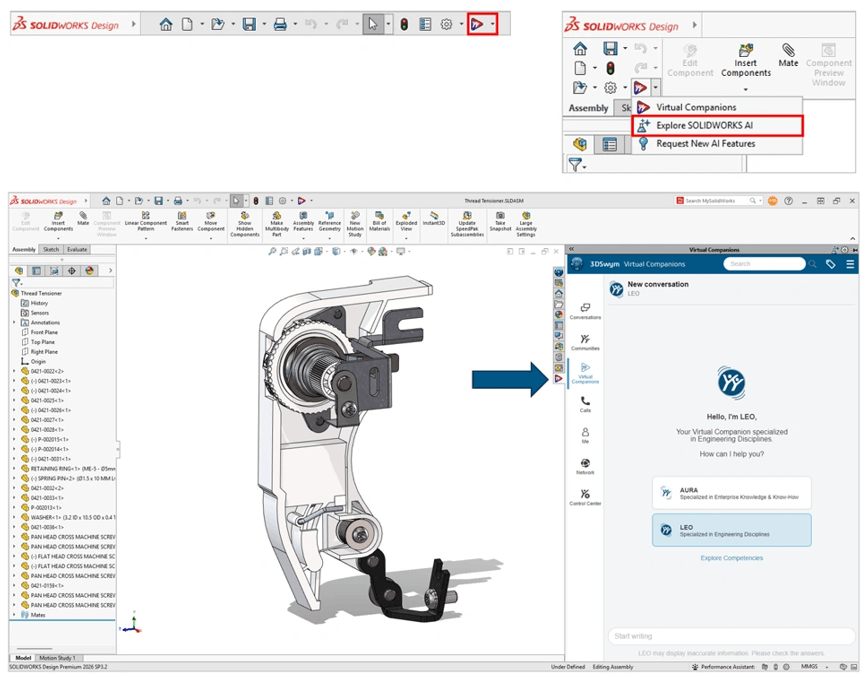This screenshot has height=678, width=867.
Task: Click the Explore Competencies link
Action: 732,558
